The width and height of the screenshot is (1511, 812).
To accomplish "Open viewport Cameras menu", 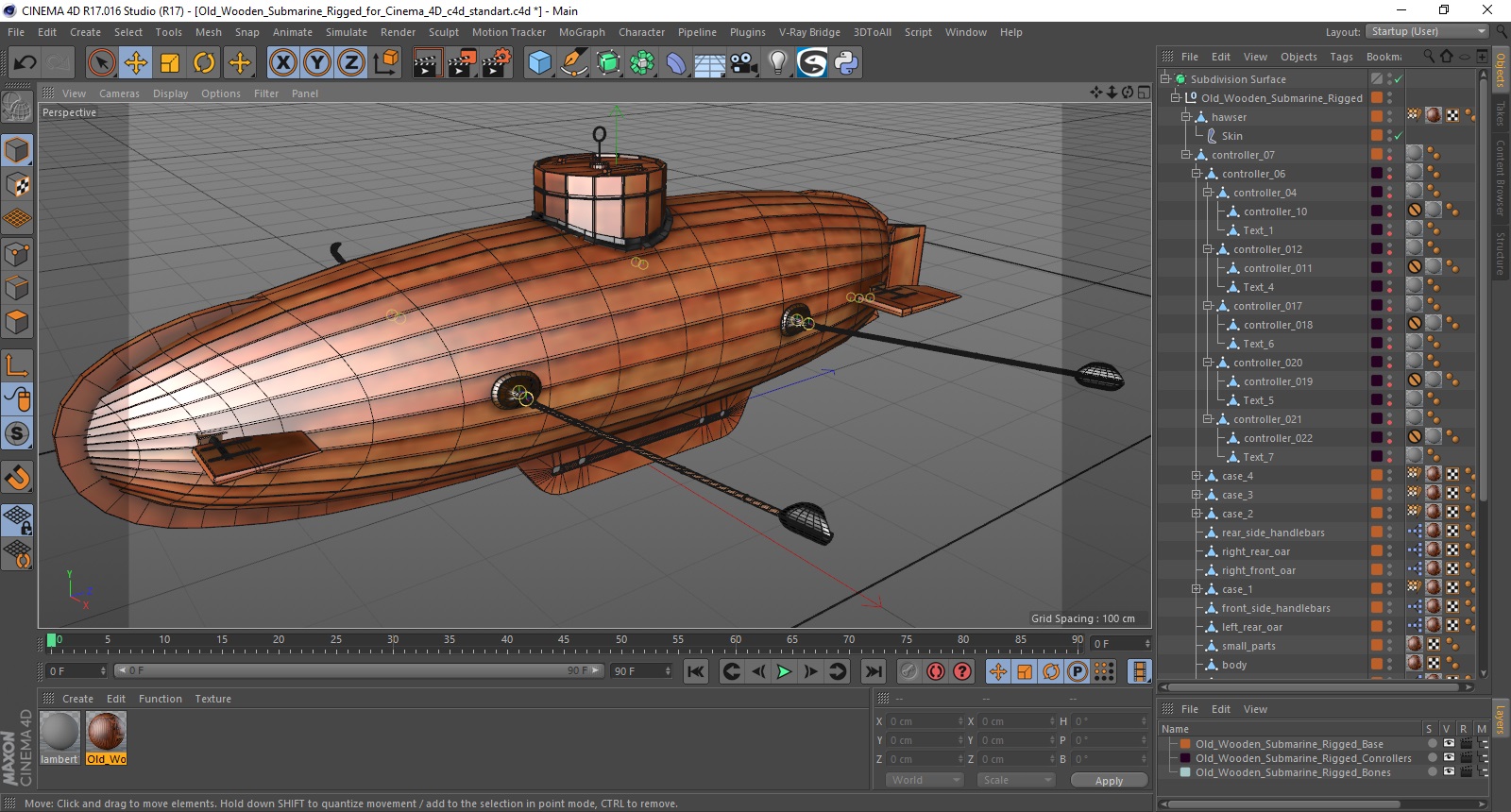I will click(119, 93).
